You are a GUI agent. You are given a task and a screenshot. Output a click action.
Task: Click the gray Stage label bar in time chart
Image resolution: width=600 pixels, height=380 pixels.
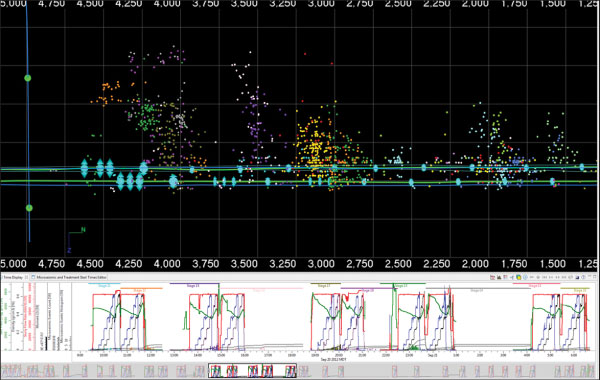(x=478, y=289)
